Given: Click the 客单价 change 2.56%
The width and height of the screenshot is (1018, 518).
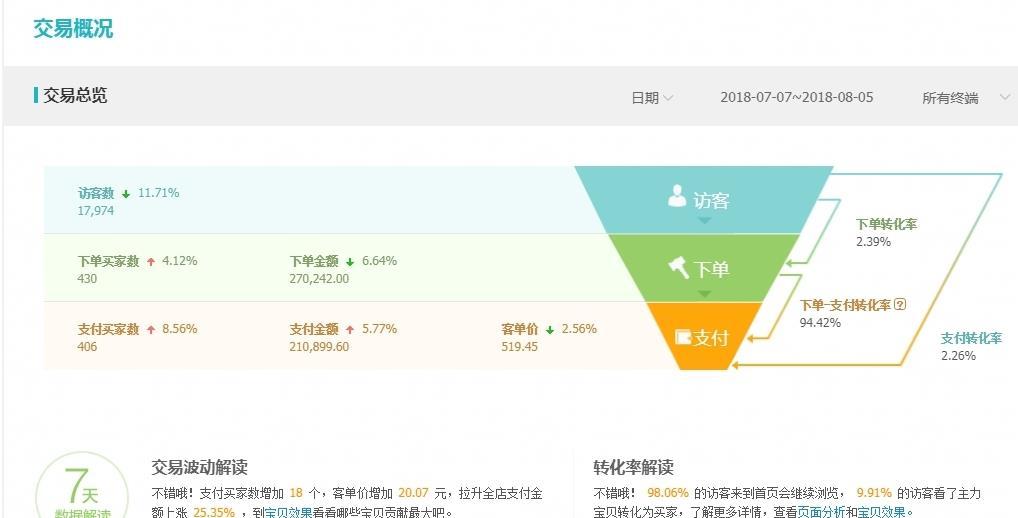Looking at the screenshot, I should point(579,328).
